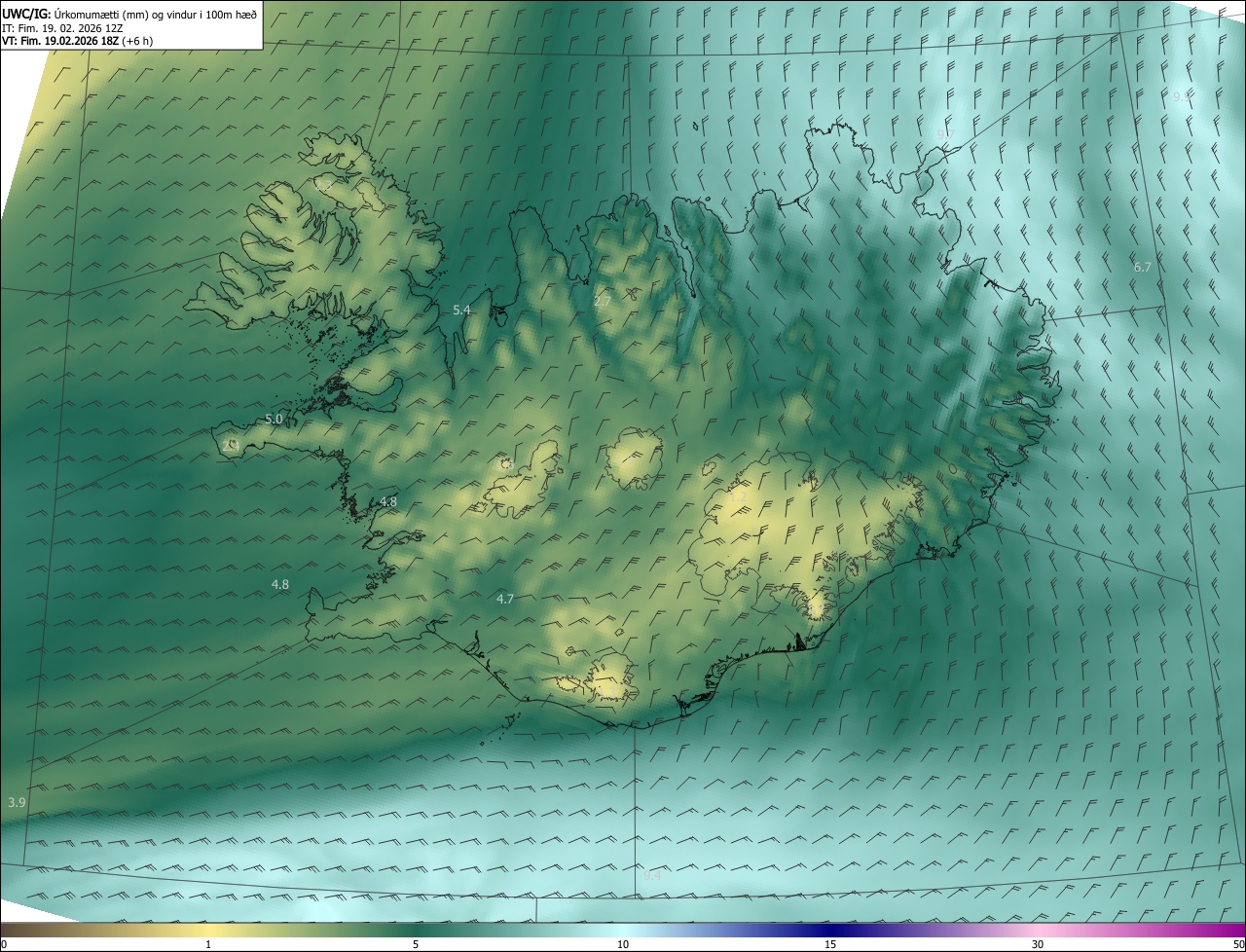Click the 6.7 value label

click(1143, 267)
